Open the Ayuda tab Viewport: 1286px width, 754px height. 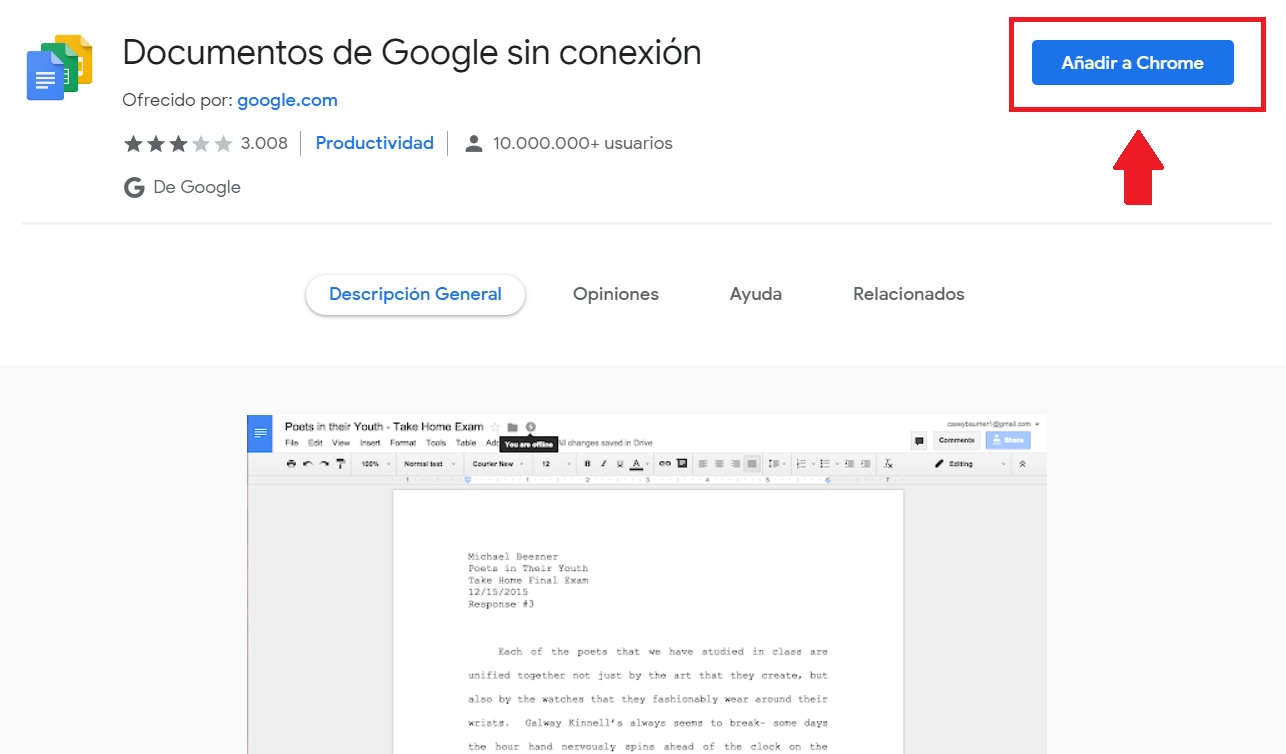pyautogui.click(x=756, y=294)
